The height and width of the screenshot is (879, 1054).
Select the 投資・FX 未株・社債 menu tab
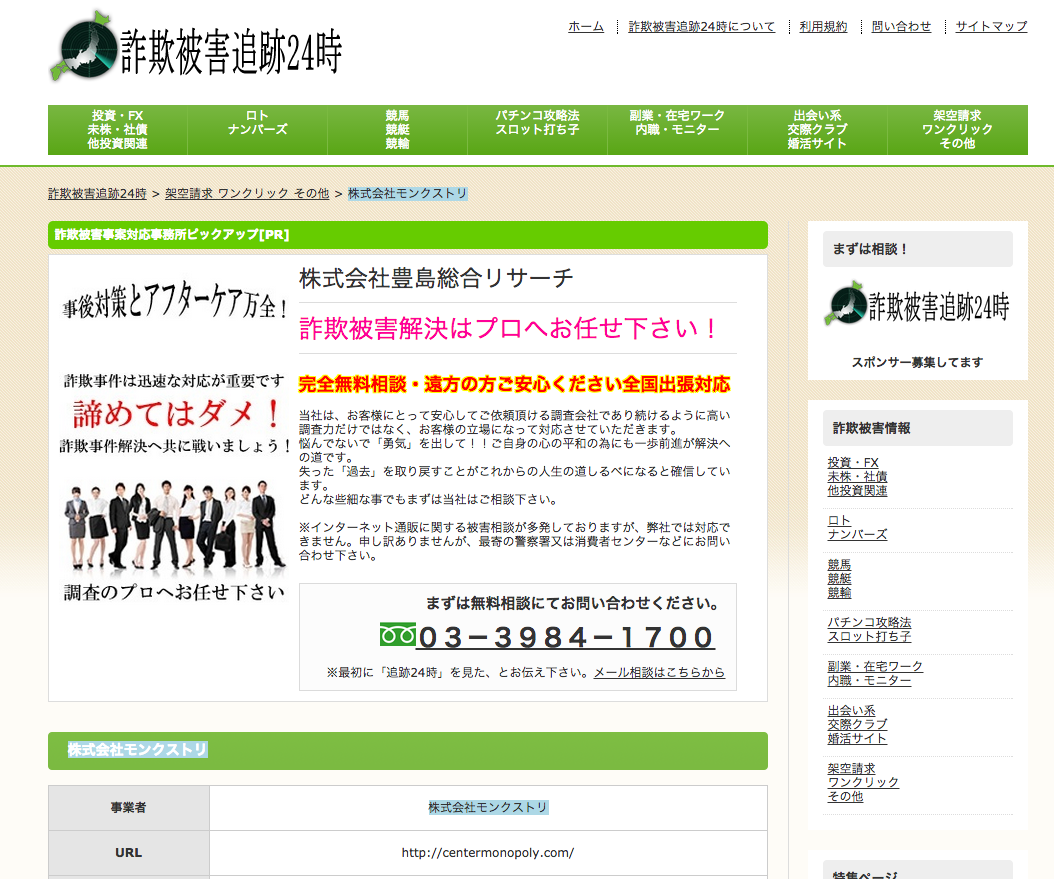coord(118,130)
